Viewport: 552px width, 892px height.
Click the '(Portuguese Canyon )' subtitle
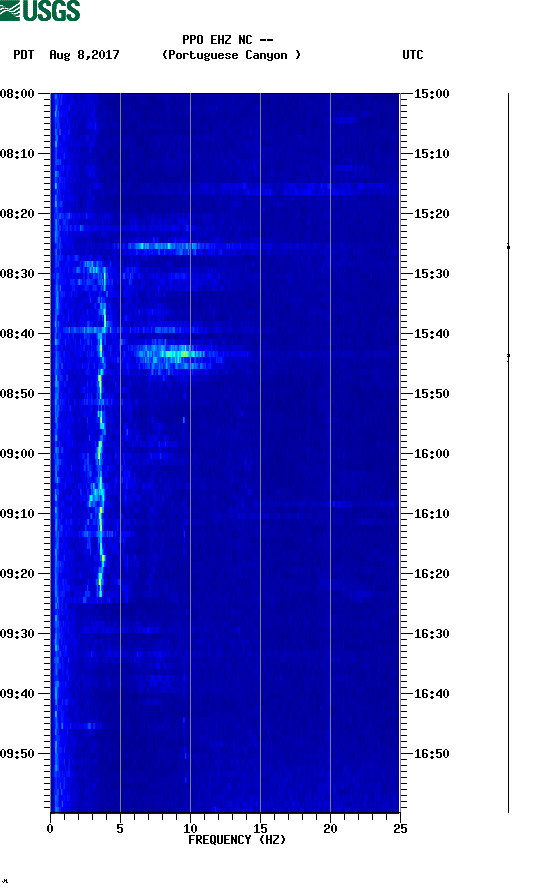[x=231, y=55]
